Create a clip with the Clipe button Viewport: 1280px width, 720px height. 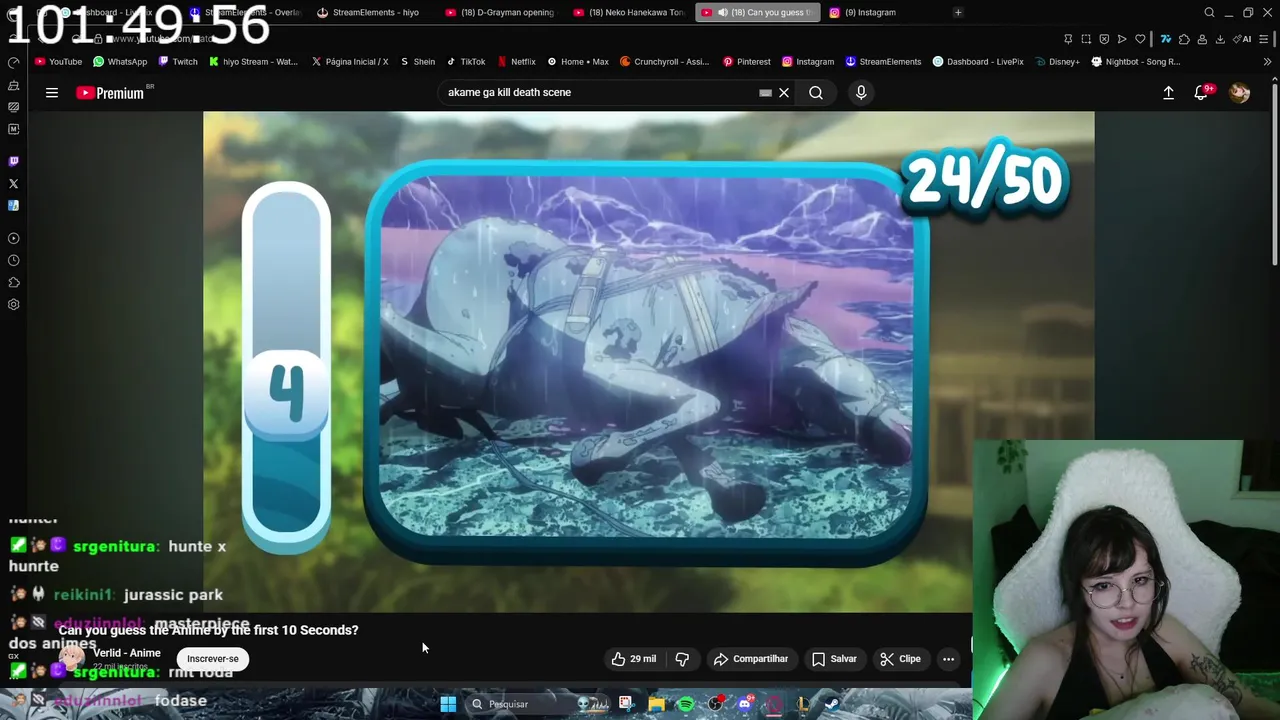pos(900,659)
